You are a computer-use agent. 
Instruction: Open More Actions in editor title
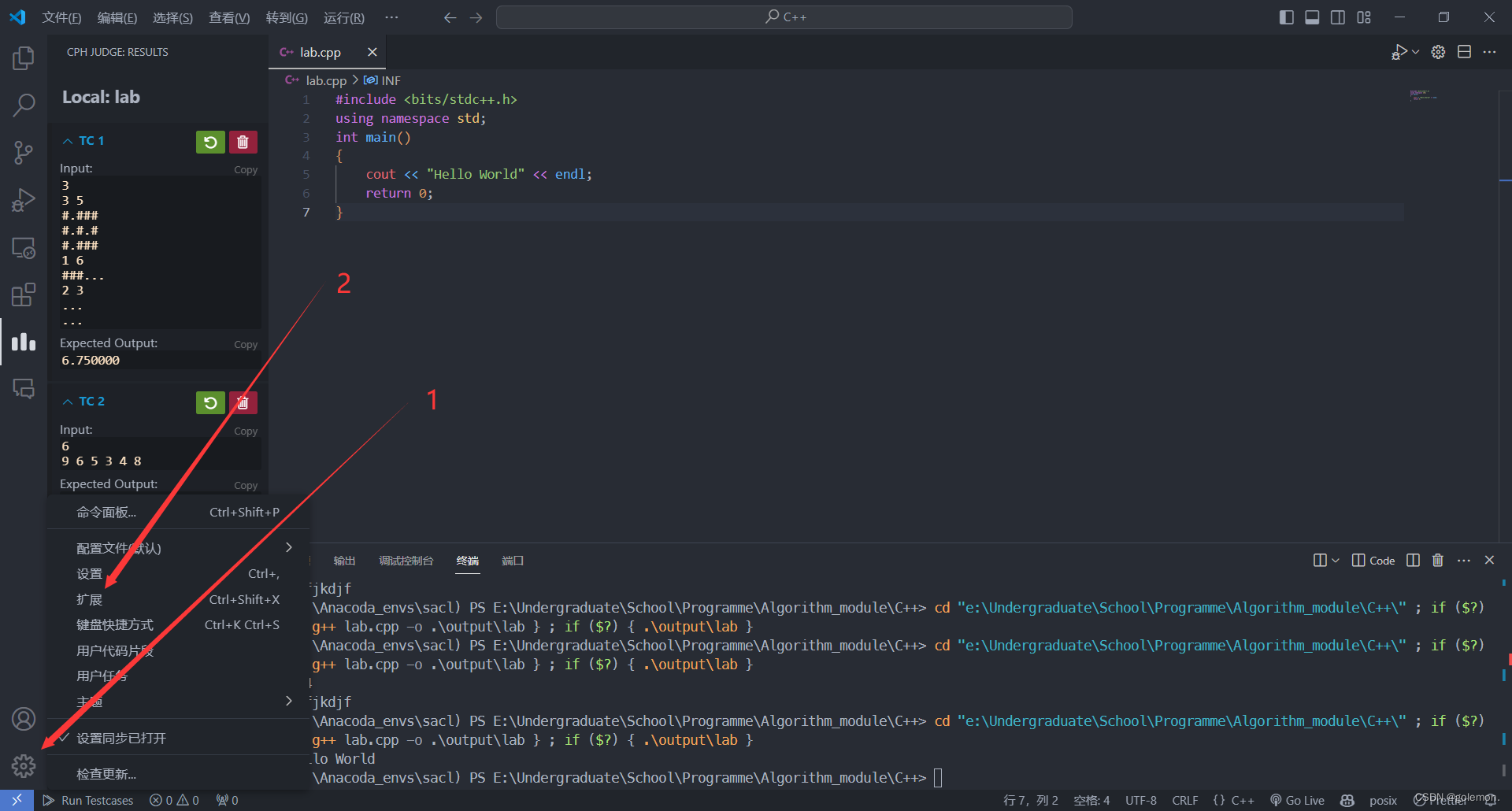(1489, 52)
